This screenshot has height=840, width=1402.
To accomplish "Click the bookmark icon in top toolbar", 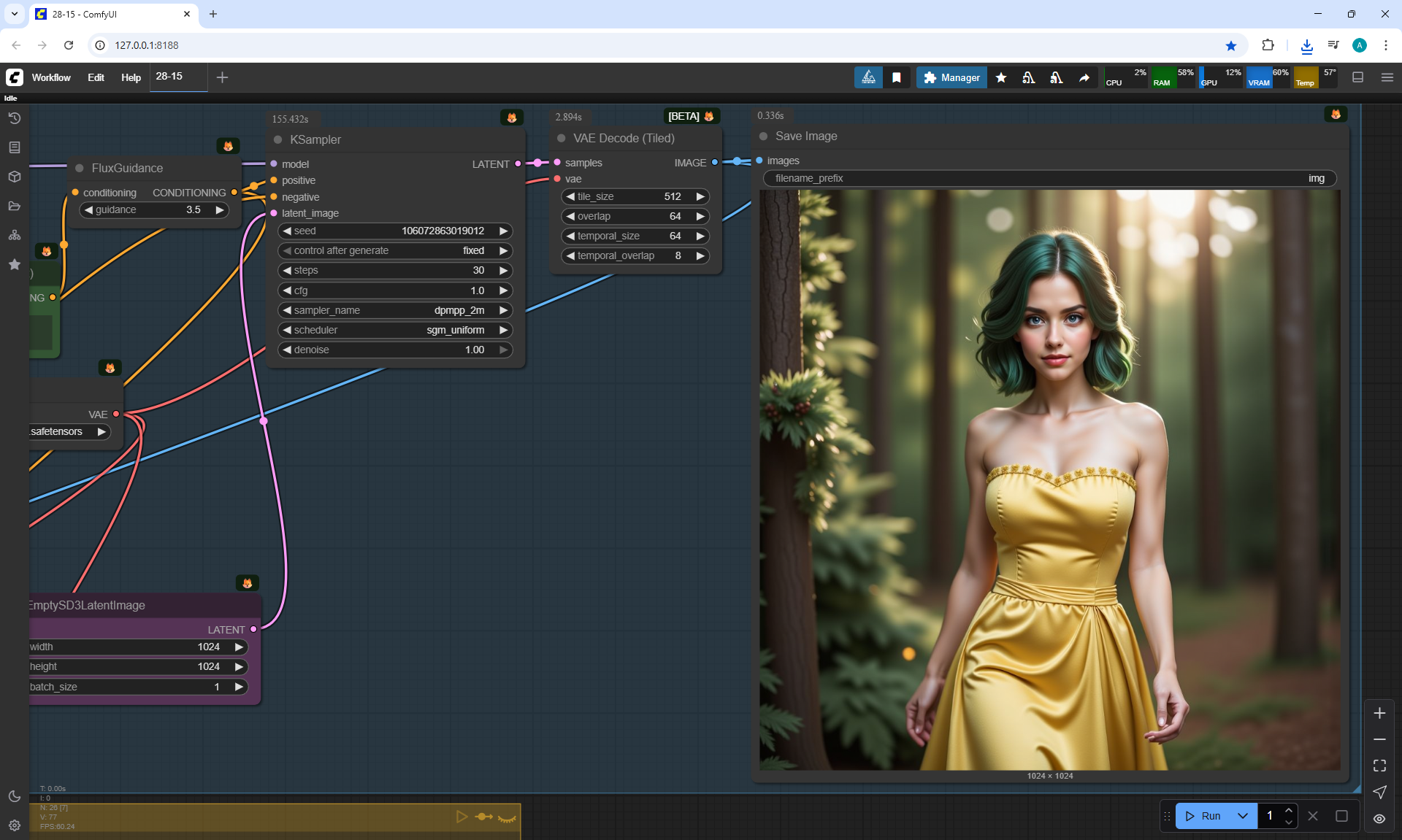I will click(897, 77).
